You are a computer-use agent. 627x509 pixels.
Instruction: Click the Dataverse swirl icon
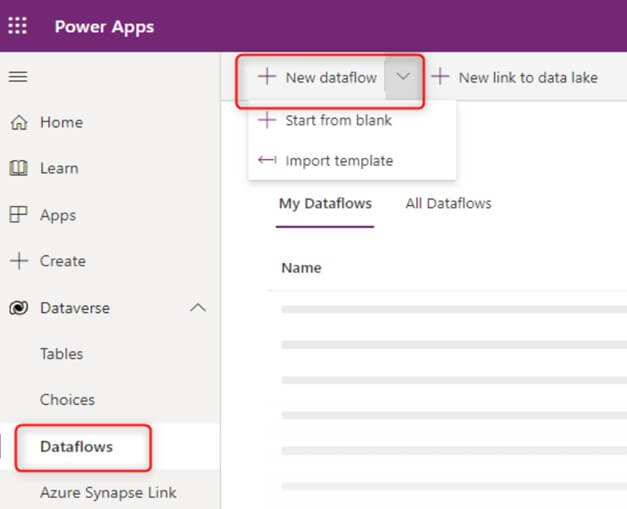click(19, 308)
